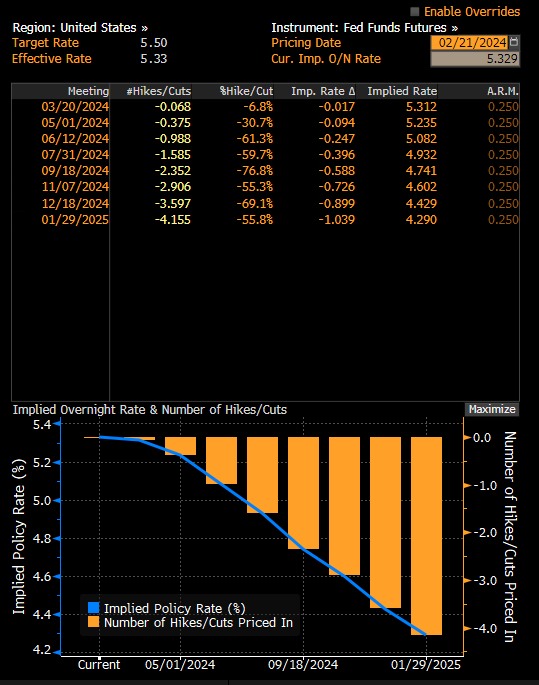539x685 pixels.
Task: Expand the Instrument Fed Funds Futures selector
Action: coord(364,28)
